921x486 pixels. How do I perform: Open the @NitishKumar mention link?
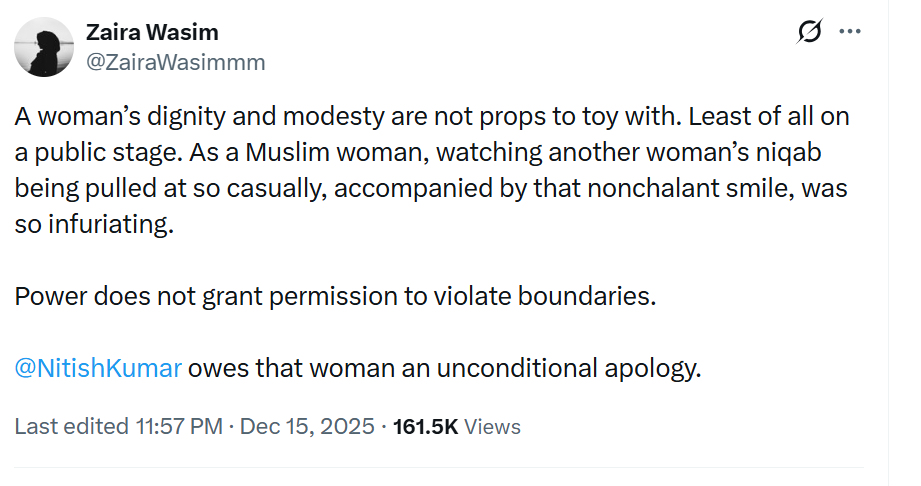click(98, 368)
